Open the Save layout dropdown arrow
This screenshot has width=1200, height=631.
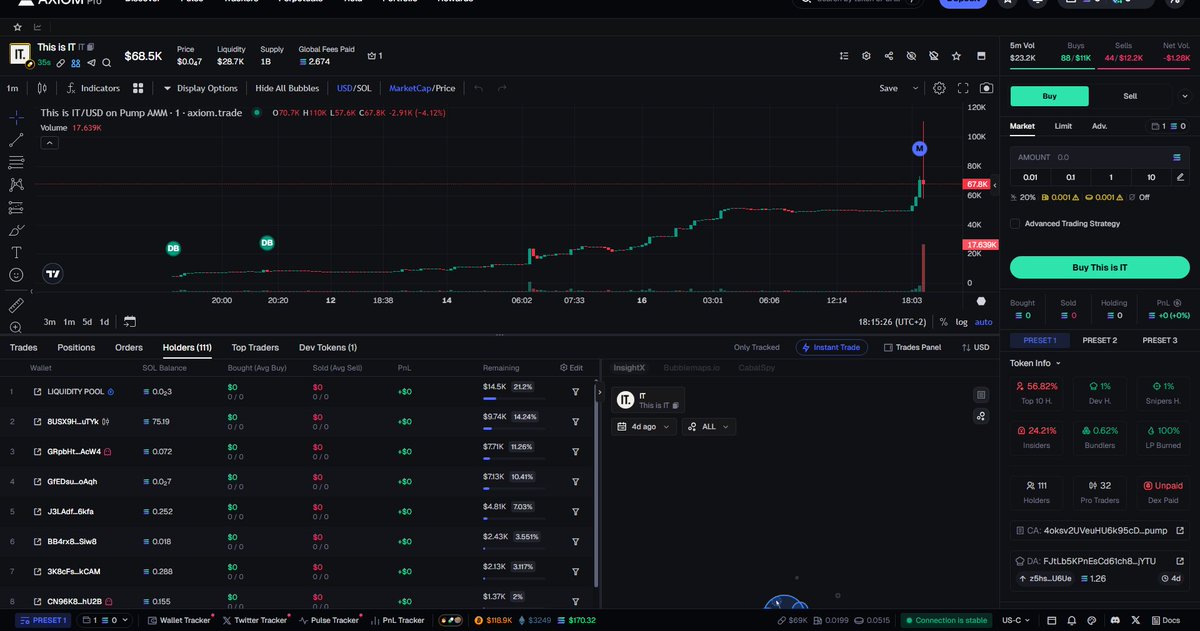tap(915, 88)
